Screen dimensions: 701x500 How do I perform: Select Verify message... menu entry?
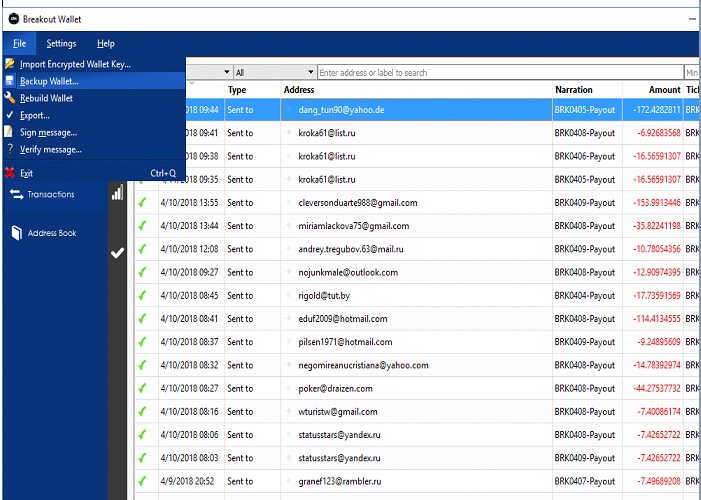94,149
